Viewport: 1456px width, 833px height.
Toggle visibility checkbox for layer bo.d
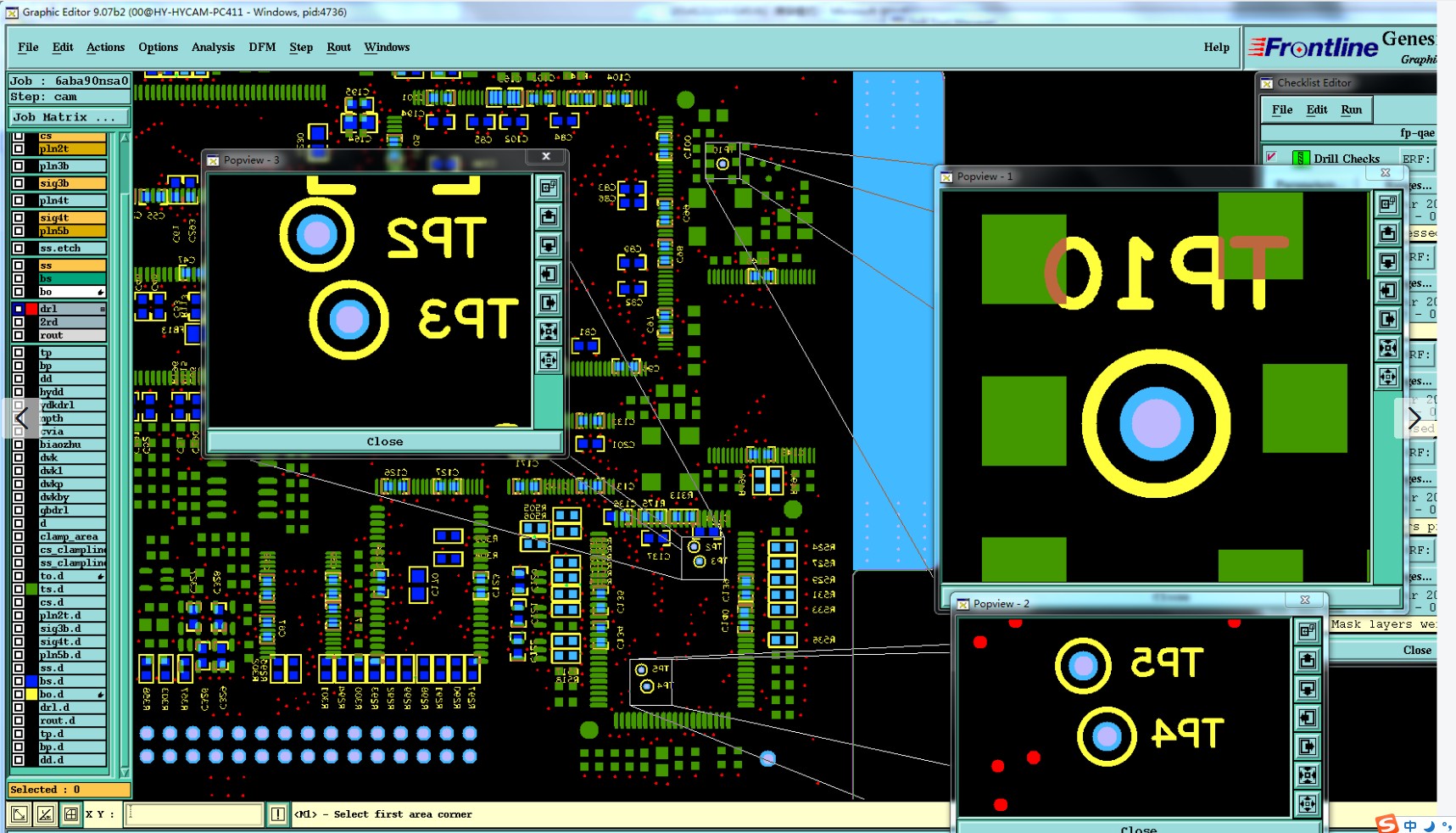pyautogui.click(x=19, y=694)
